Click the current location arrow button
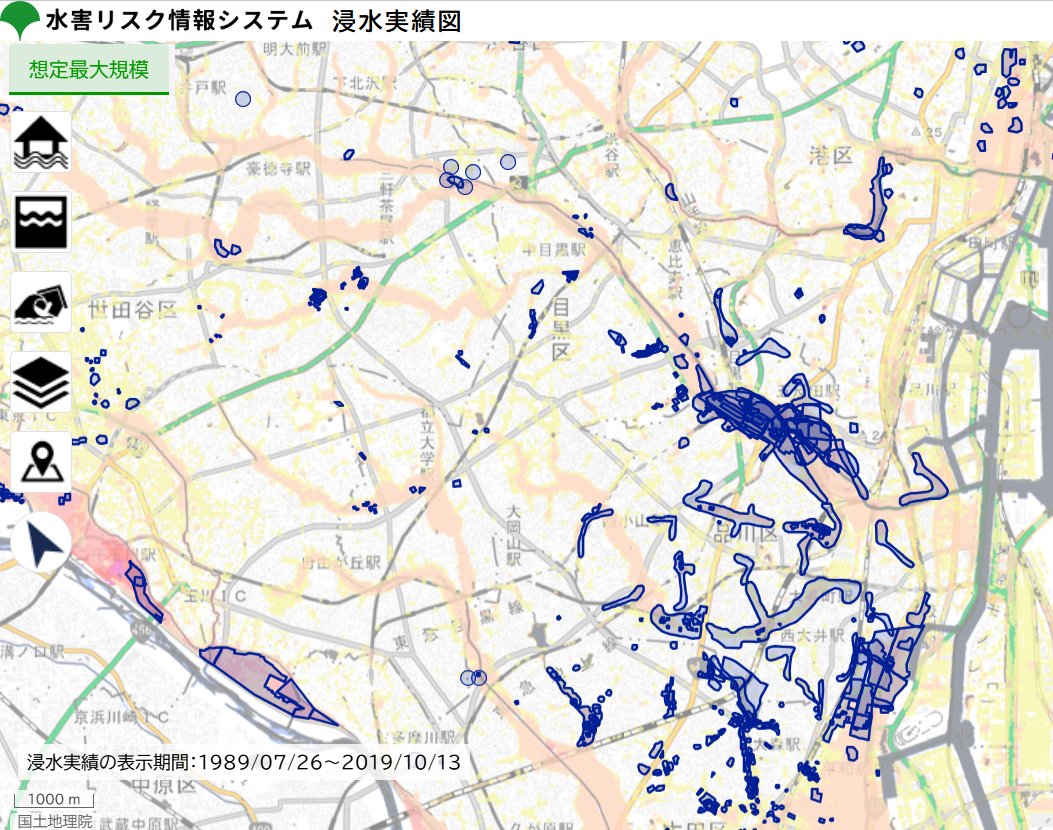1053x830 pixels. pos(41,543)
